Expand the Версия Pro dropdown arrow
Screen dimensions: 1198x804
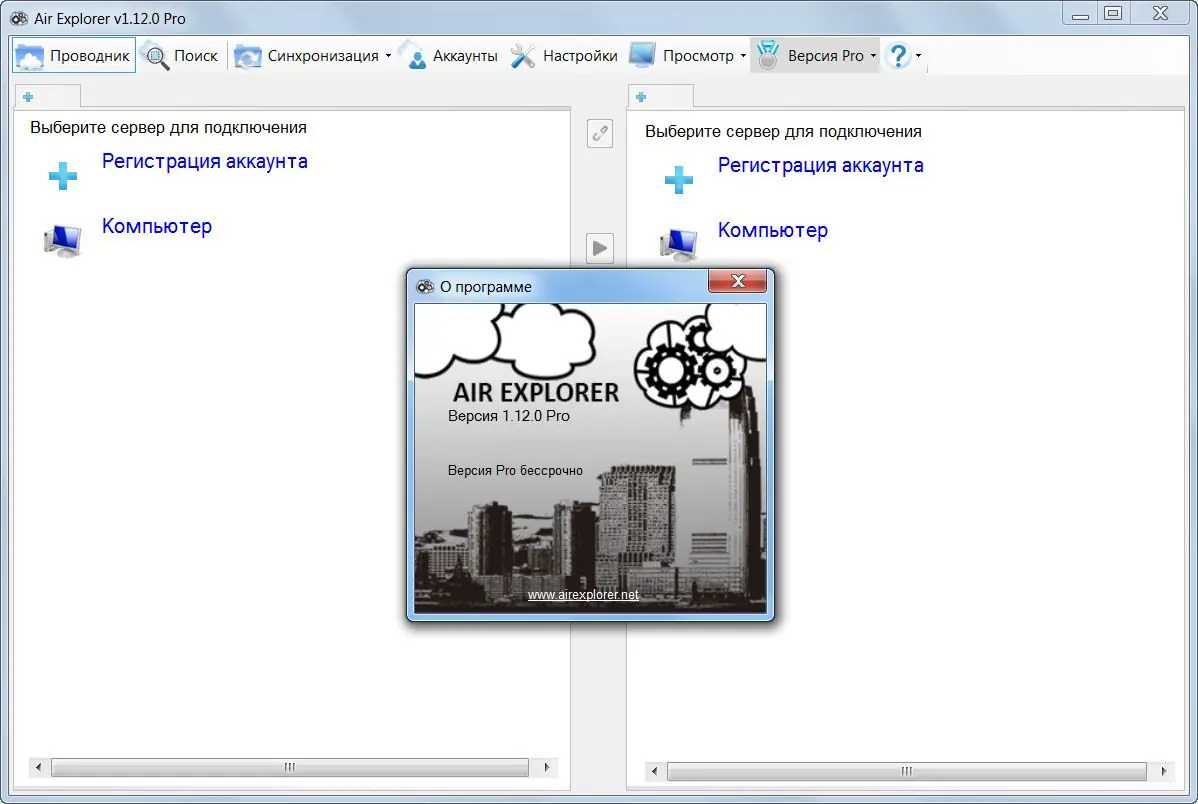873,57
